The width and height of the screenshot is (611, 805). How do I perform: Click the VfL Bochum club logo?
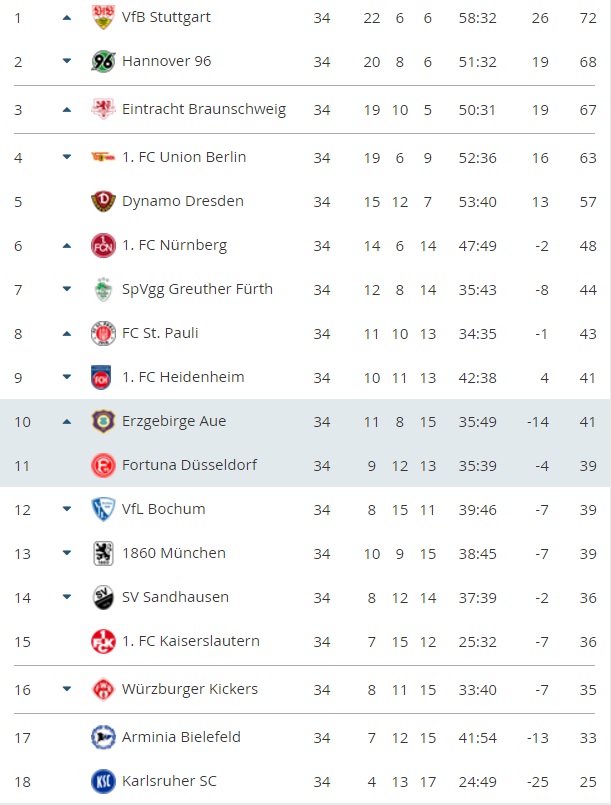(x=103, y=509)
